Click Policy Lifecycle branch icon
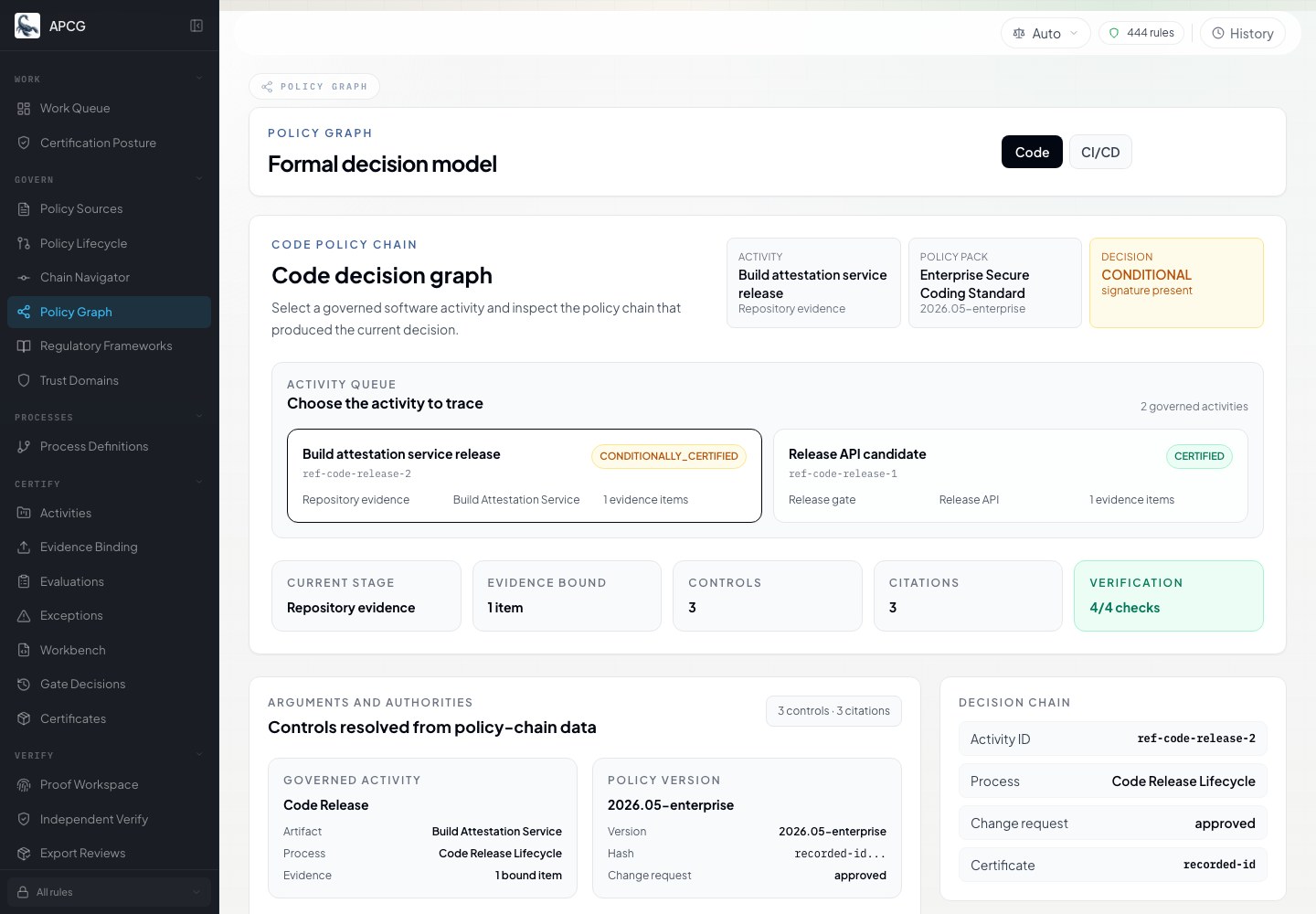The image size is (1316, 914). 24,243
